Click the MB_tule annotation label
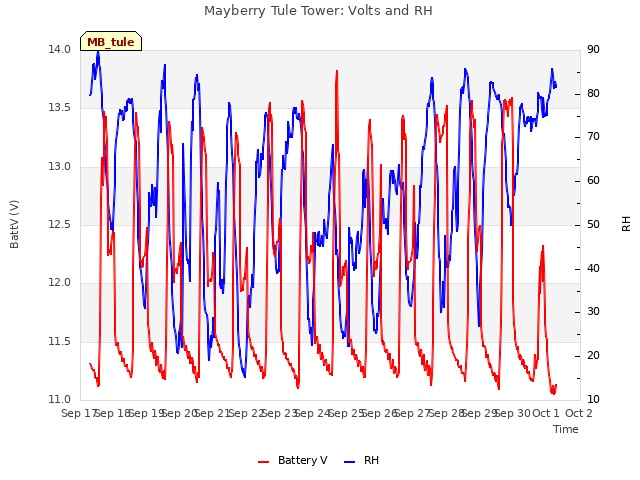This screenshot has width=640, height=480. (111, 41)
